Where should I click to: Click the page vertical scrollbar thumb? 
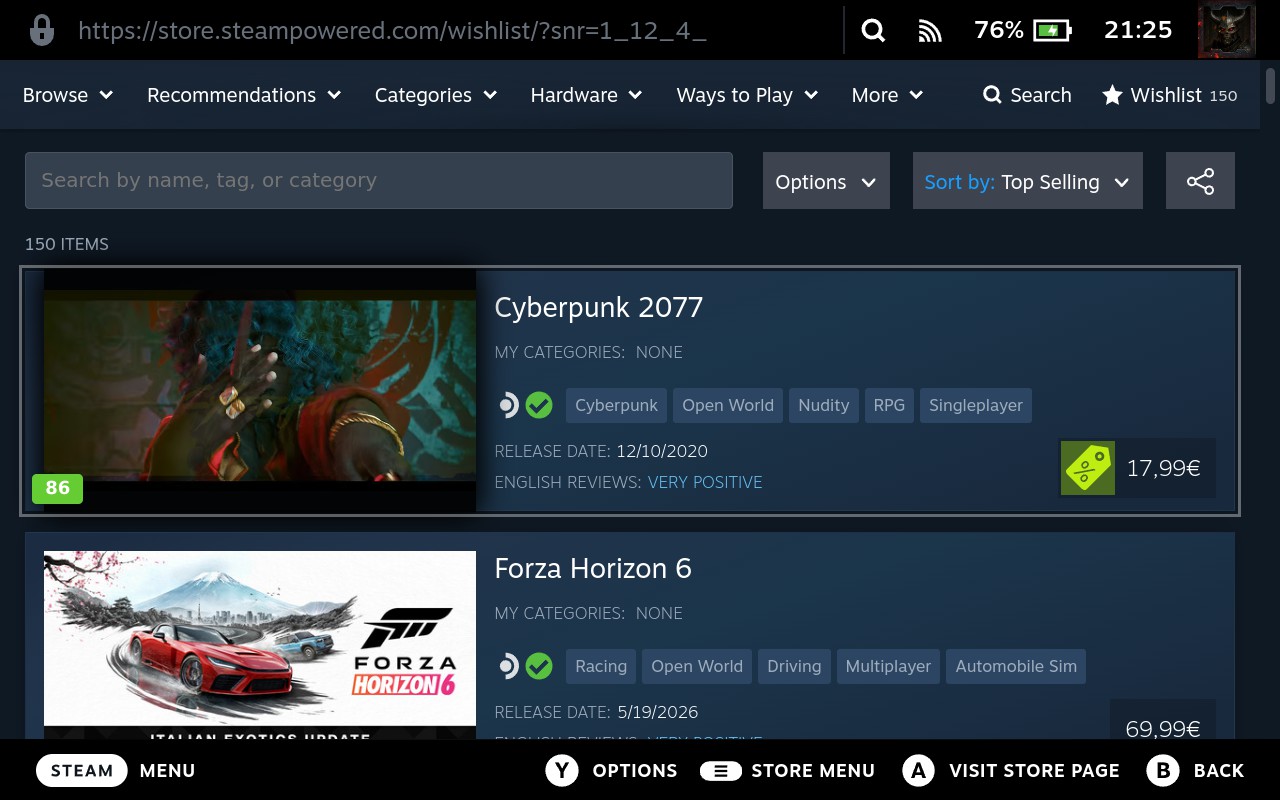[1271, 85]
